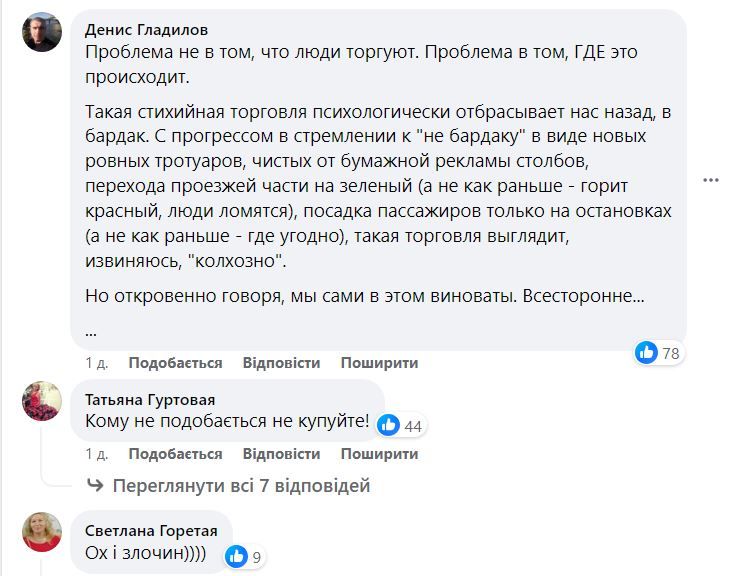Expand "Переглянути всі 7 відповідей" replies
Viewport: 732px width, 576px height.
coord(241,486)
